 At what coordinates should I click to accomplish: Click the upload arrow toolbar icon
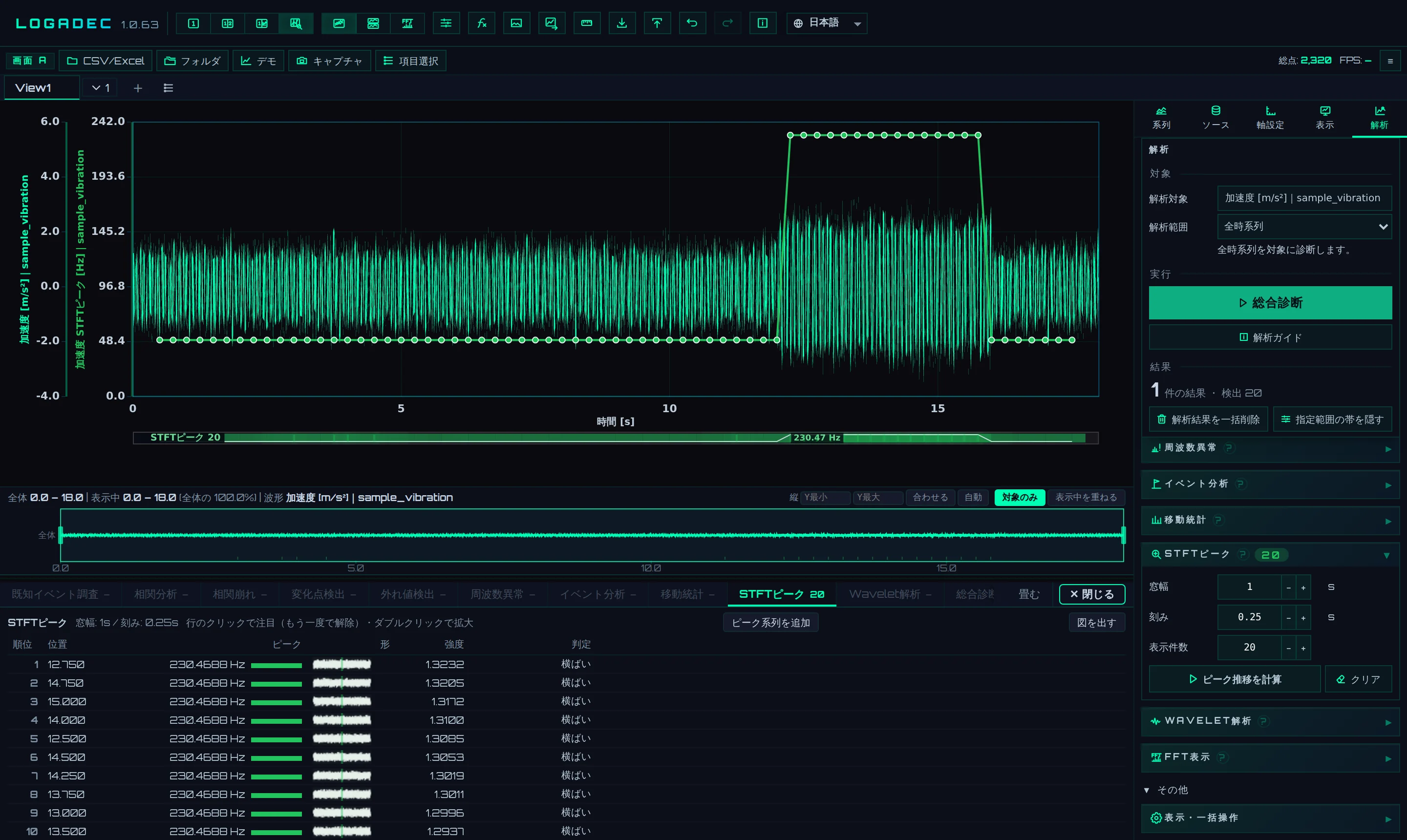(x=657, y=23)
